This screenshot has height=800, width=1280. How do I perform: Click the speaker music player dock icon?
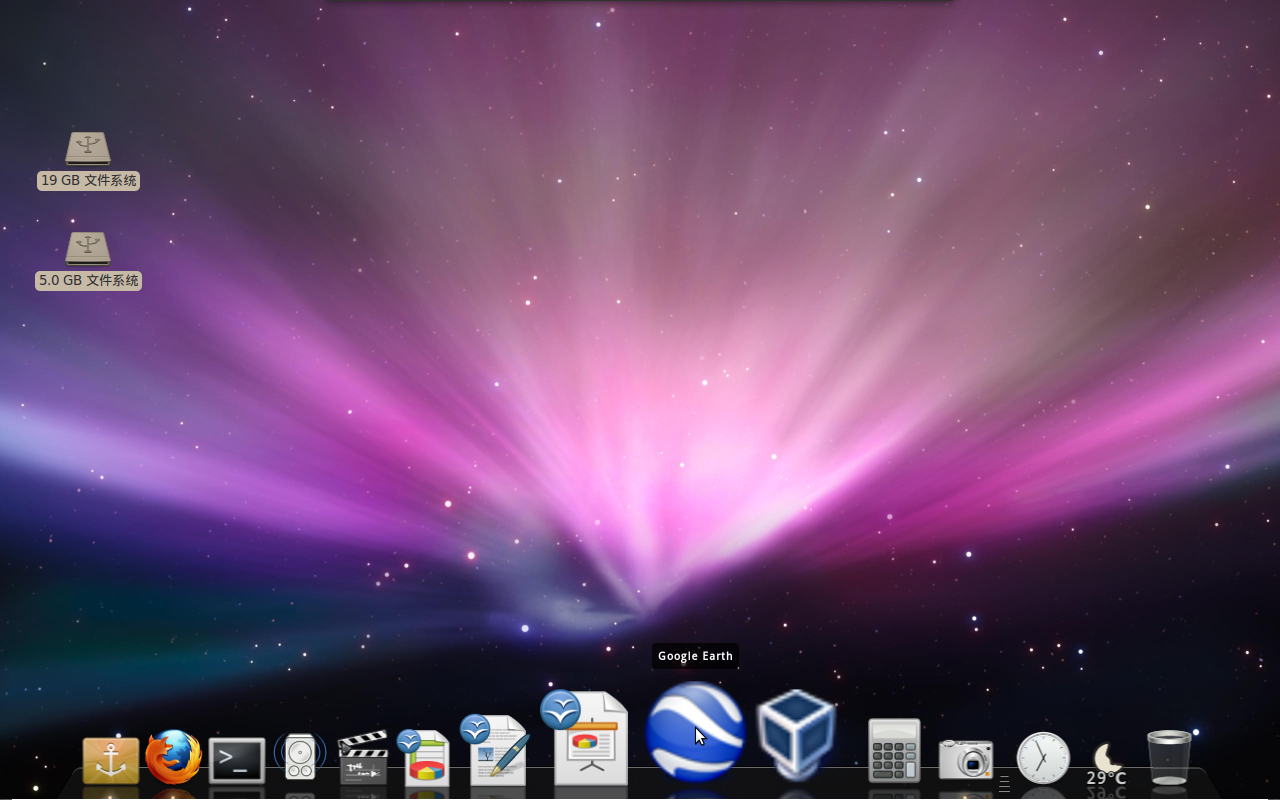coord(300,757)
